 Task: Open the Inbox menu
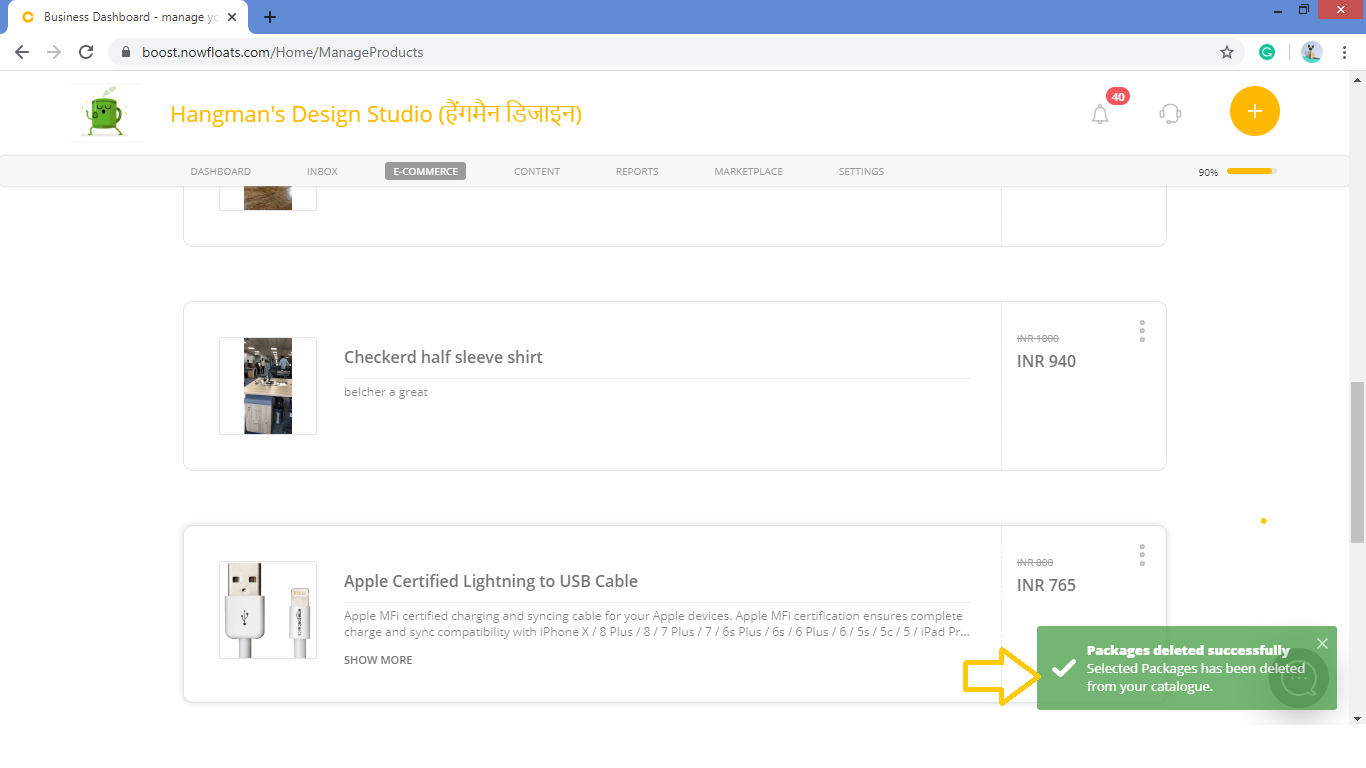point(322,172)
